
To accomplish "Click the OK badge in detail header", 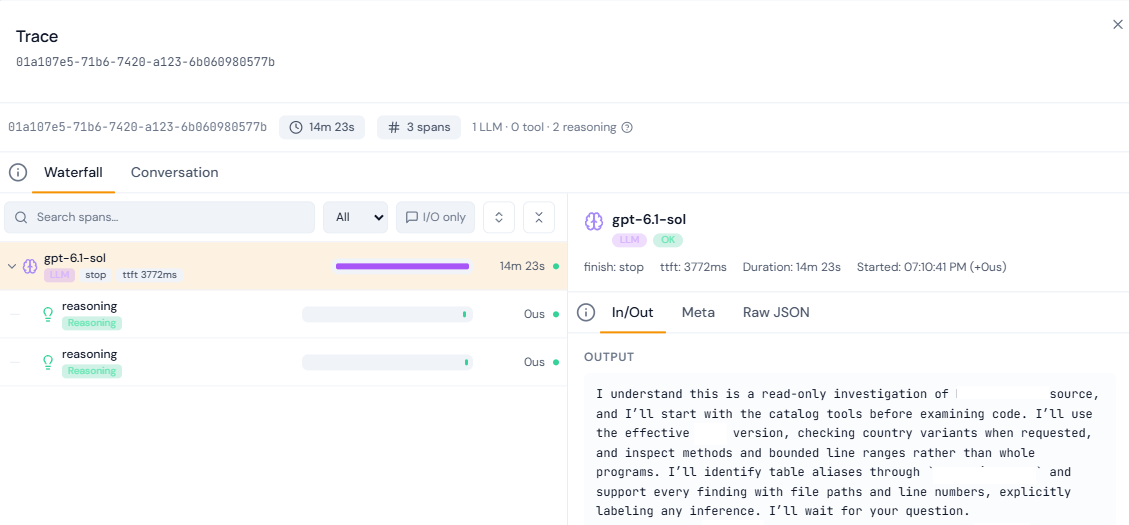I will coord(668,240).
